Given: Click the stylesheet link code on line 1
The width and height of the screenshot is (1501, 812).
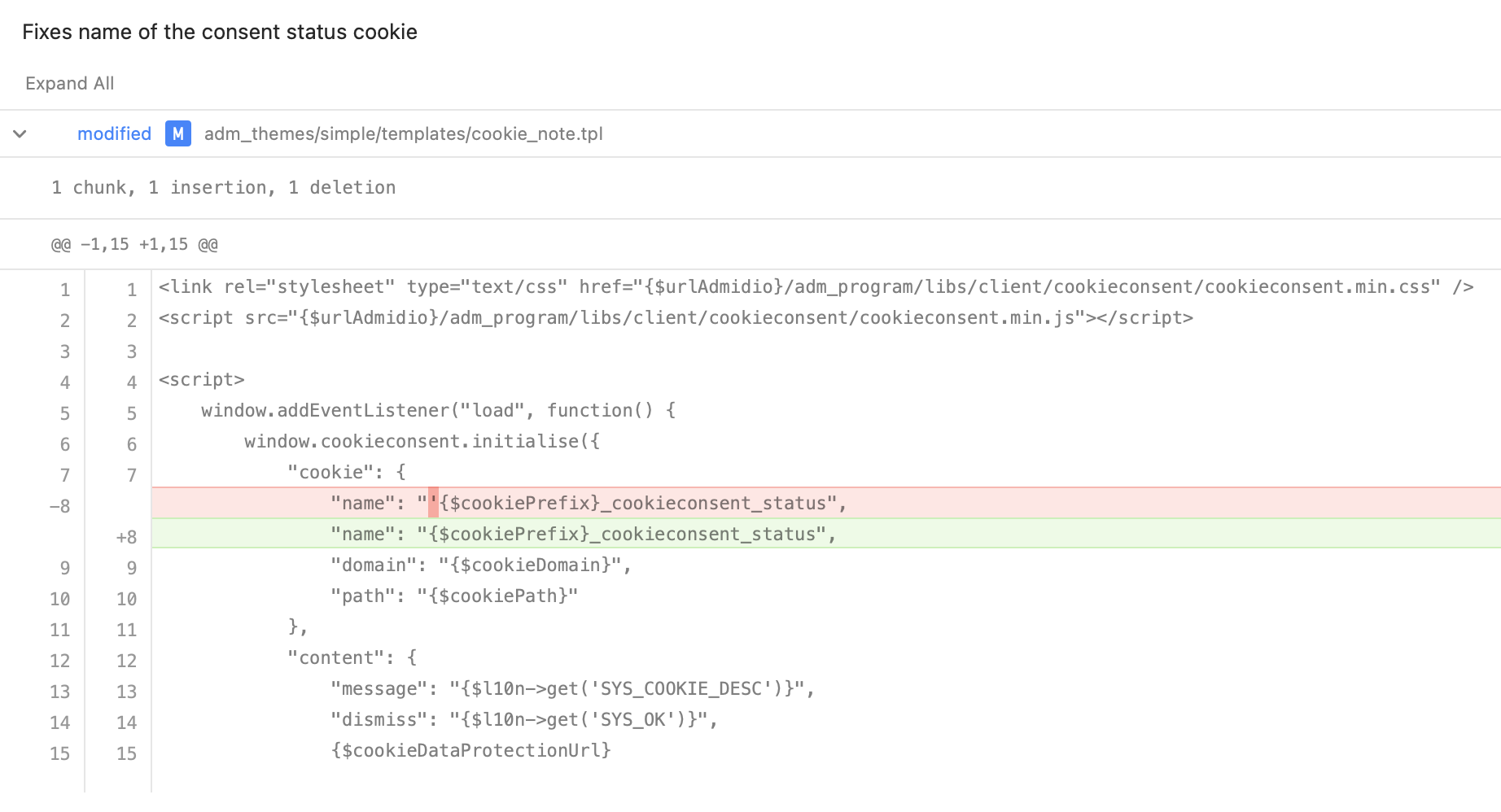Looking at the screenshot, I should (x=814, y=286).
